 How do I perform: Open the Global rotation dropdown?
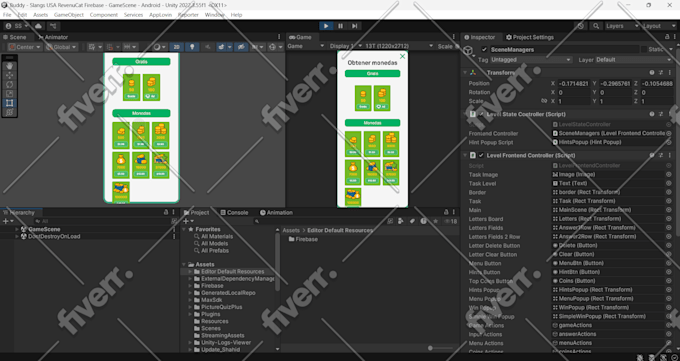coord(62,46)
